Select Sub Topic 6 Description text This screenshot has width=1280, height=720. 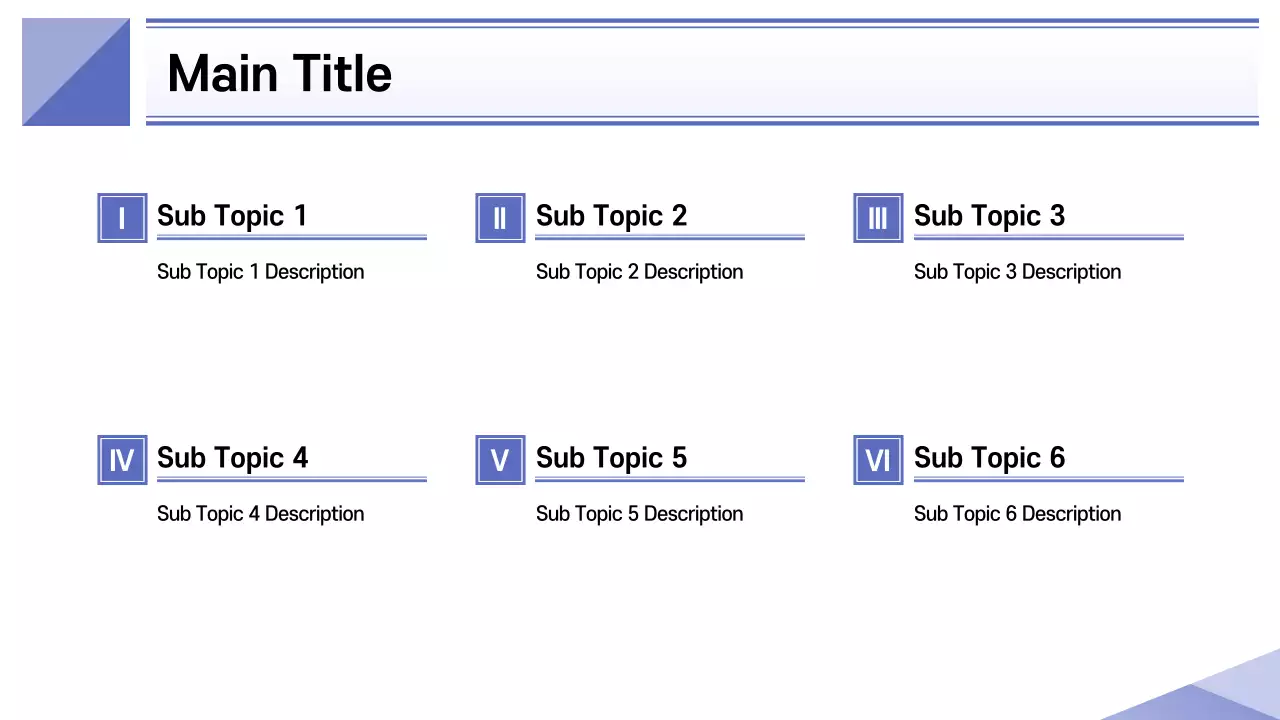coord(1017,514)
